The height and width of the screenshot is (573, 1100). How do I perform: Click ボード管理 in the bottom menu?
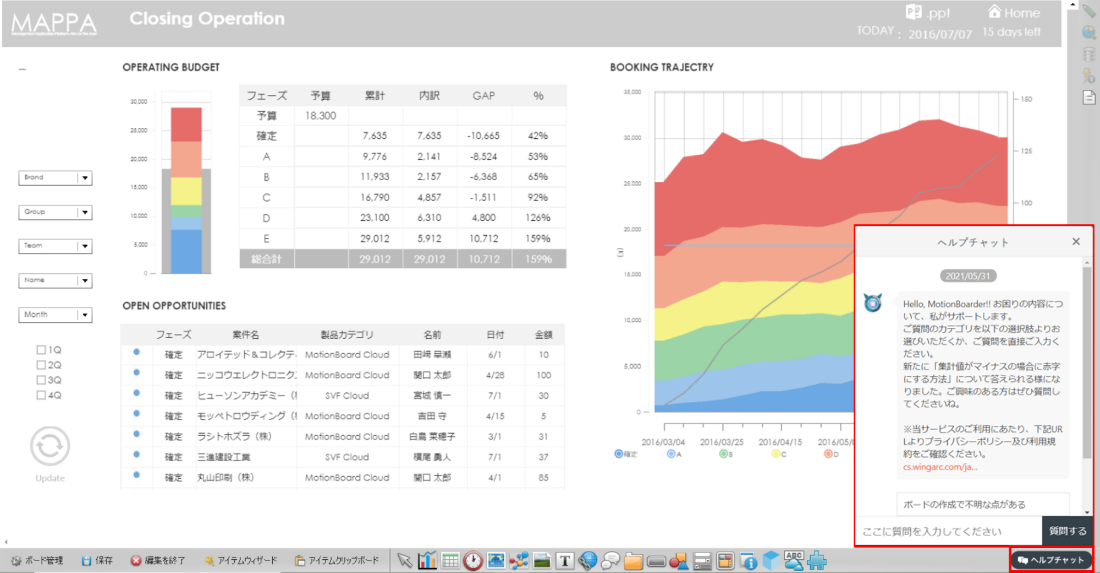[36, 561]
